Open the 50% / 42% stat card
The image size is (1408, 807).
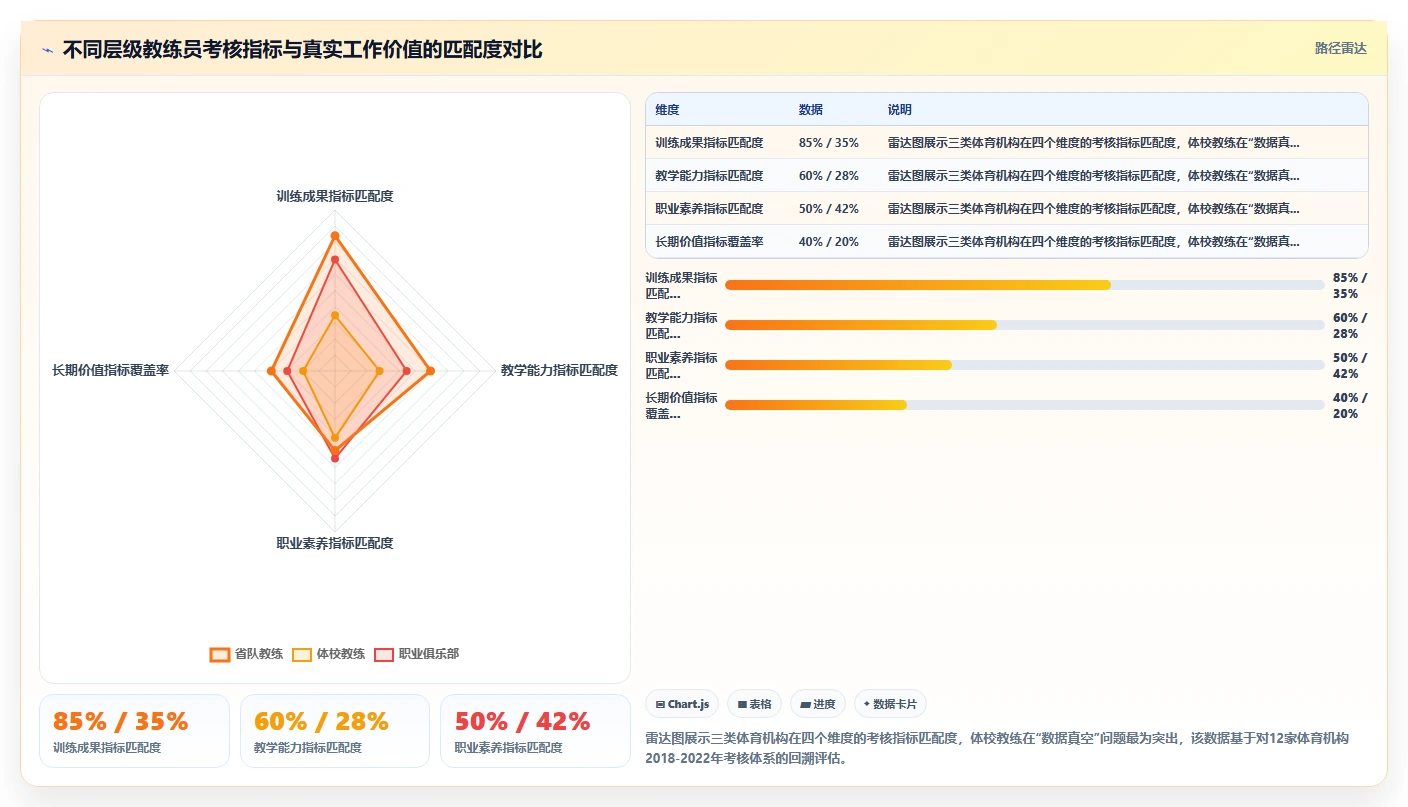coord(536,731)
